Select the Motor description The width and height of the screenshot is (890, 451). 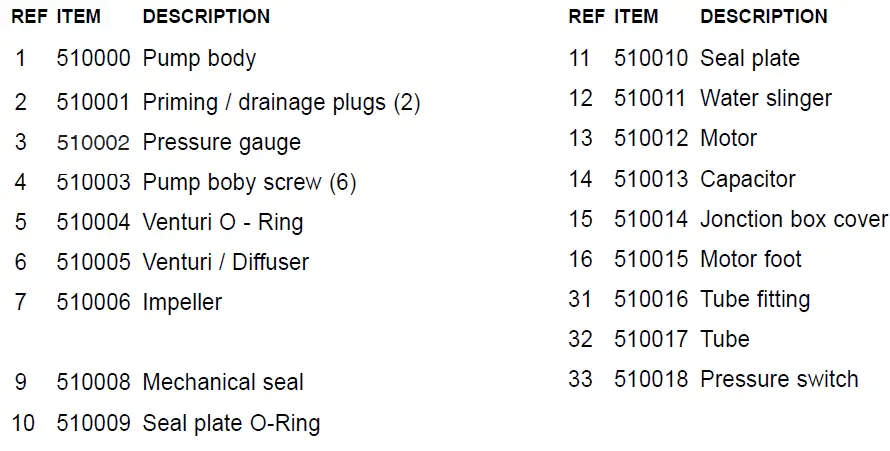(728, 138)
